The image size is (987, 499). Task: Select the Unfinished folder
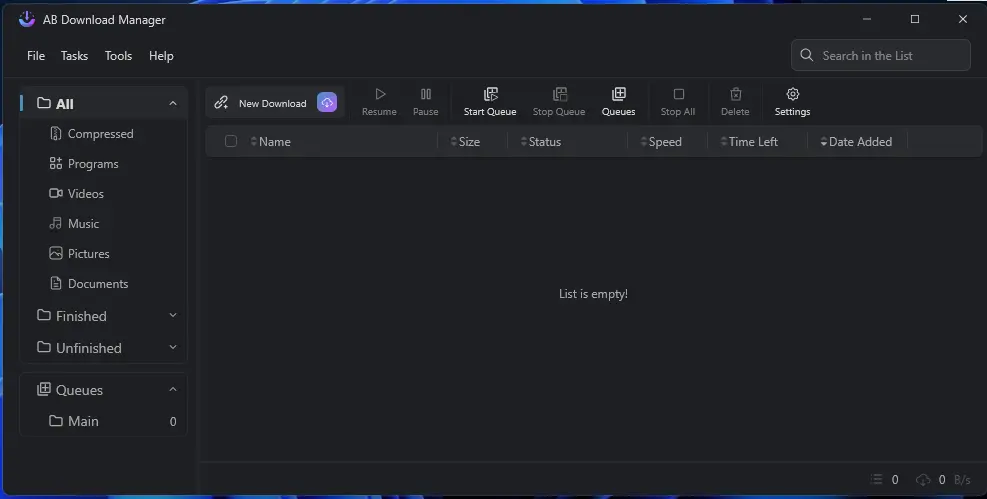104,348
